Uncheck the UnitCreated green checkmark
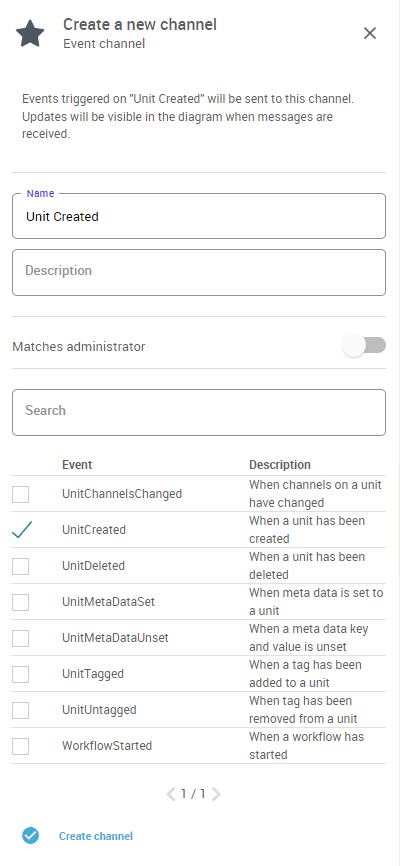The height and width of the screenshot is (866, 400). 22,530
